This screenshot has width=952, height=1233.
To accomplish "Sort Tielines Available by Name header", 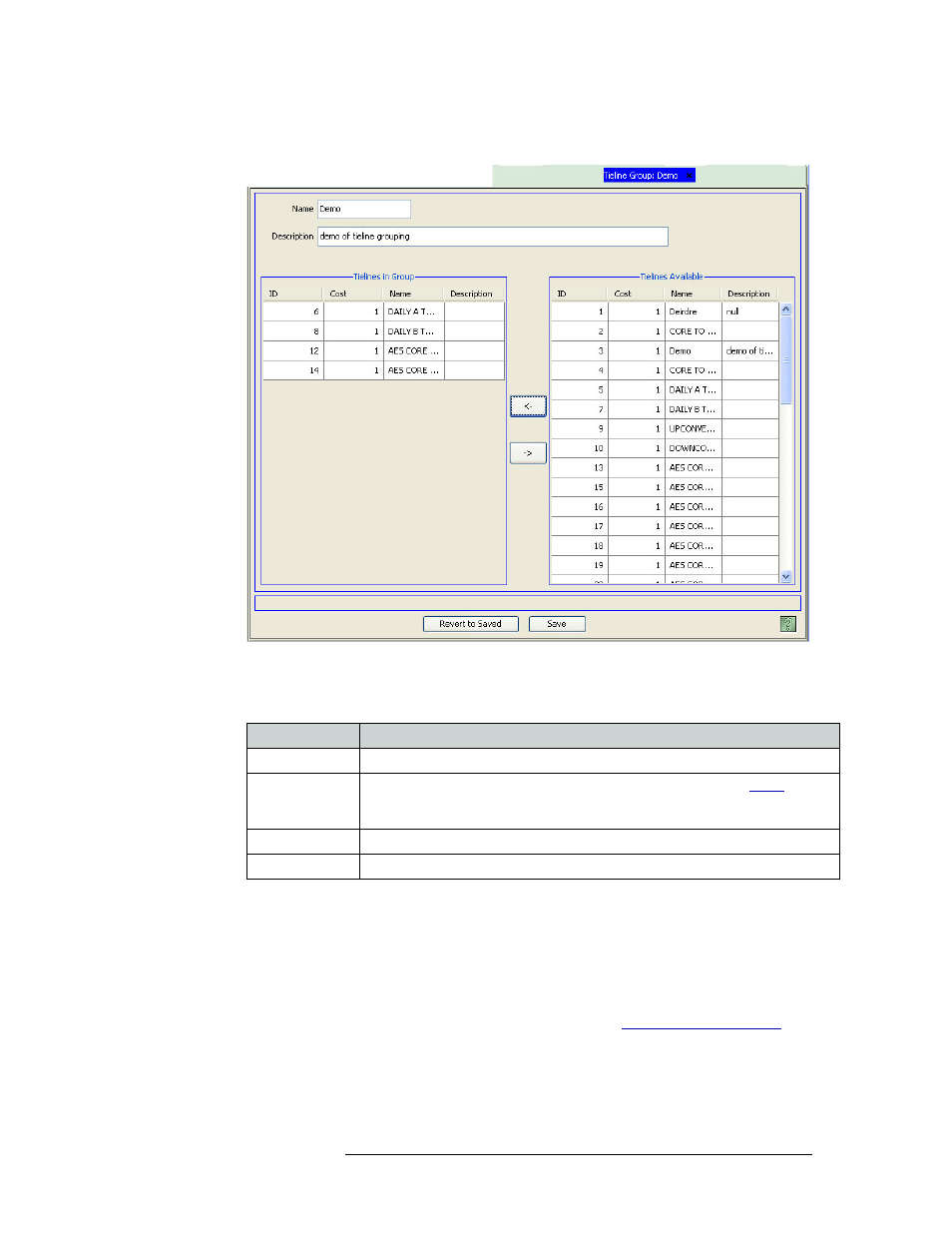I will [693, 294].
